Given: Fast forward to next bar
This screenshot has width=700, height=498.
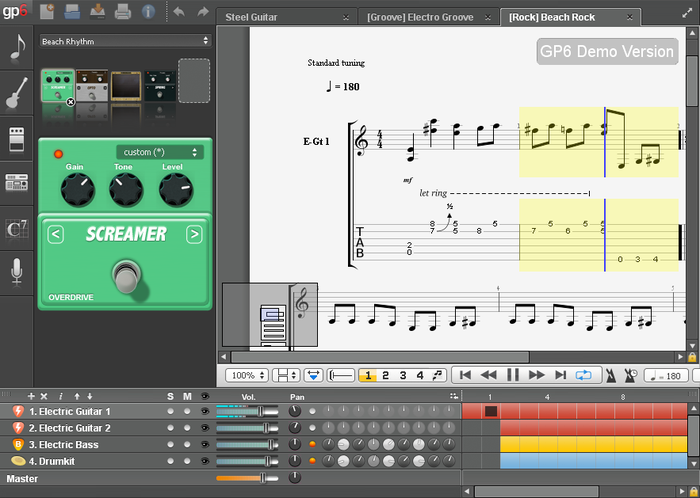Looking at the screenshot, I should [x=537, y=375].
